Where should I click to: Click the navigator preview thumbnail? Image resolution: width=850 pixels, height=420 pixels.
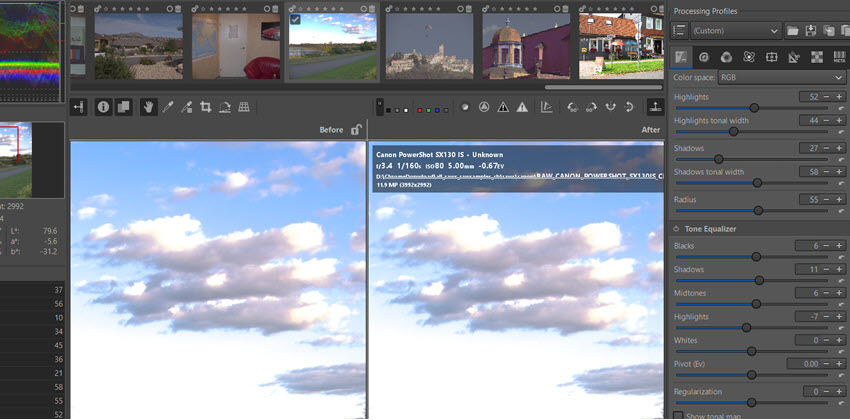pyautogui.click(x=16, y=160)
